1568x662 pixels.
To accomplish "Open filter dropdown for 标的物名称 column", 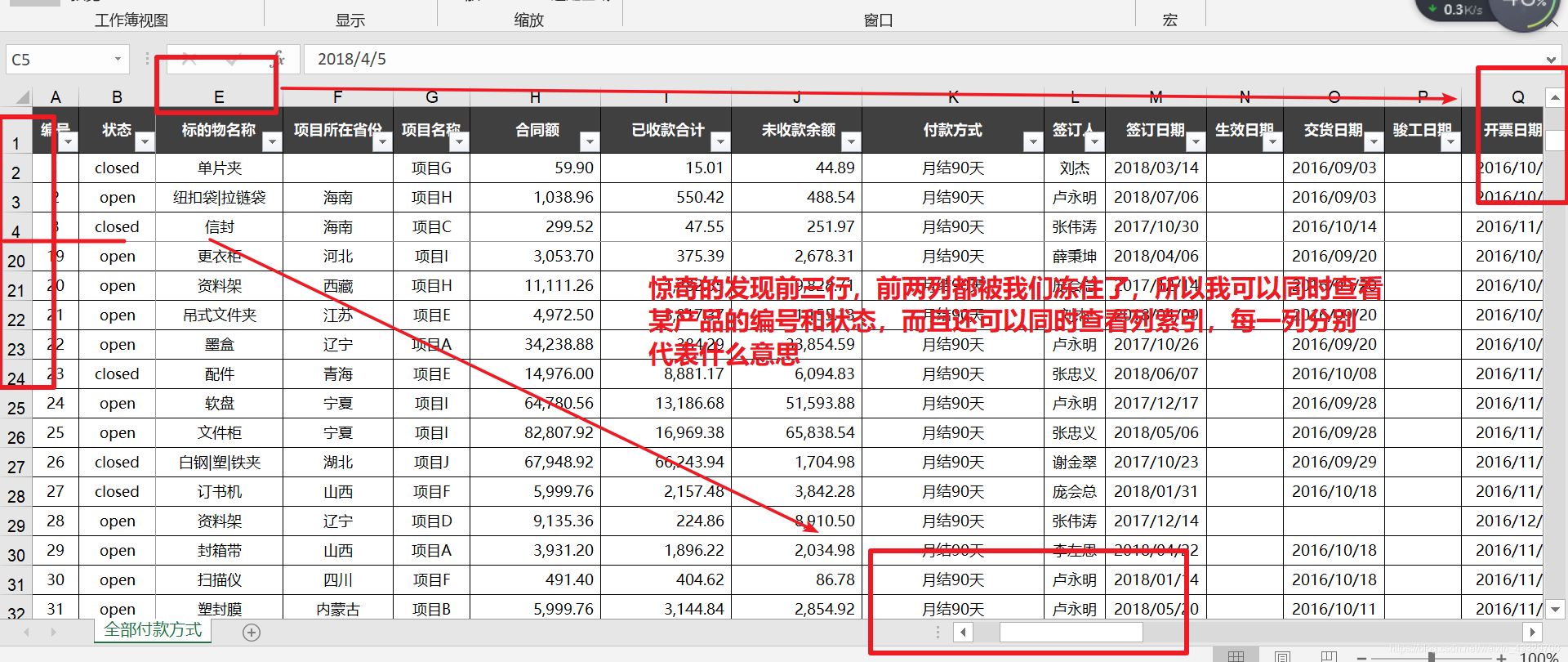I will (272, 141).
